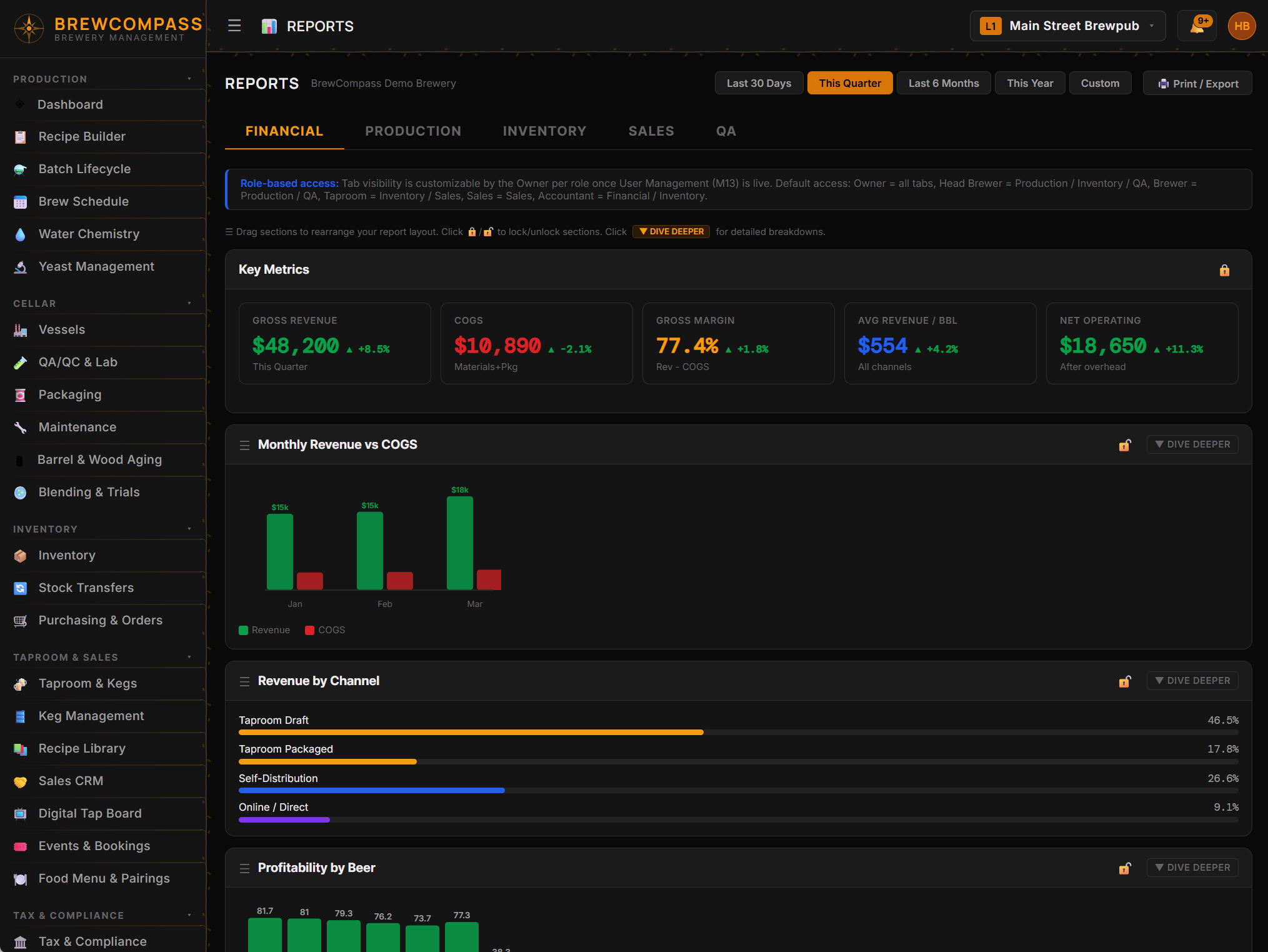Open the HB user avatar
The height and width of the screenshot is (952, 1268).
[x=1242, y=26]
